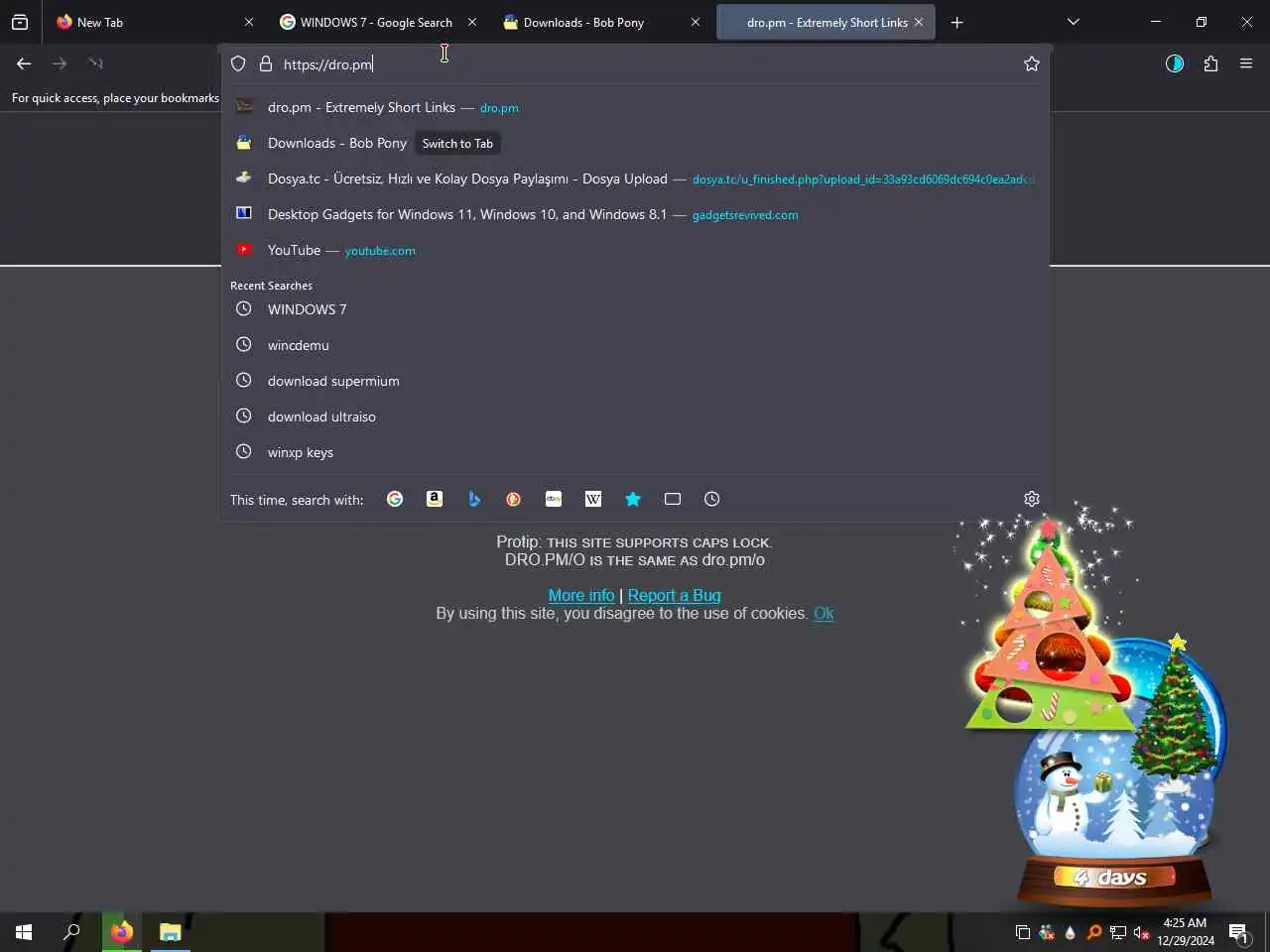The height and width of the screenshot is (952, 1270).
Task: Search this time with Google icon
Action: coord(395,499)
